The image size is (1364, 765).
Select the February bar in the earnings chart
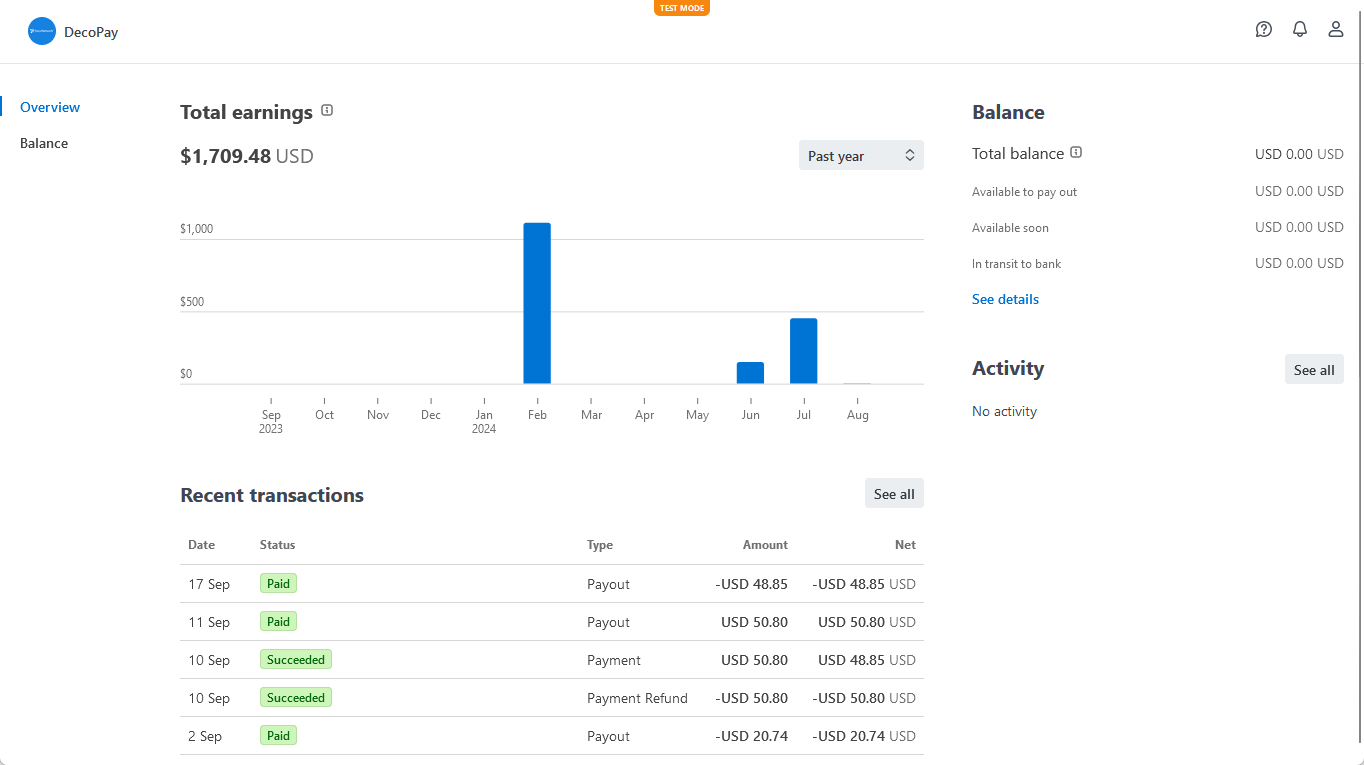(x=537, y=300)
